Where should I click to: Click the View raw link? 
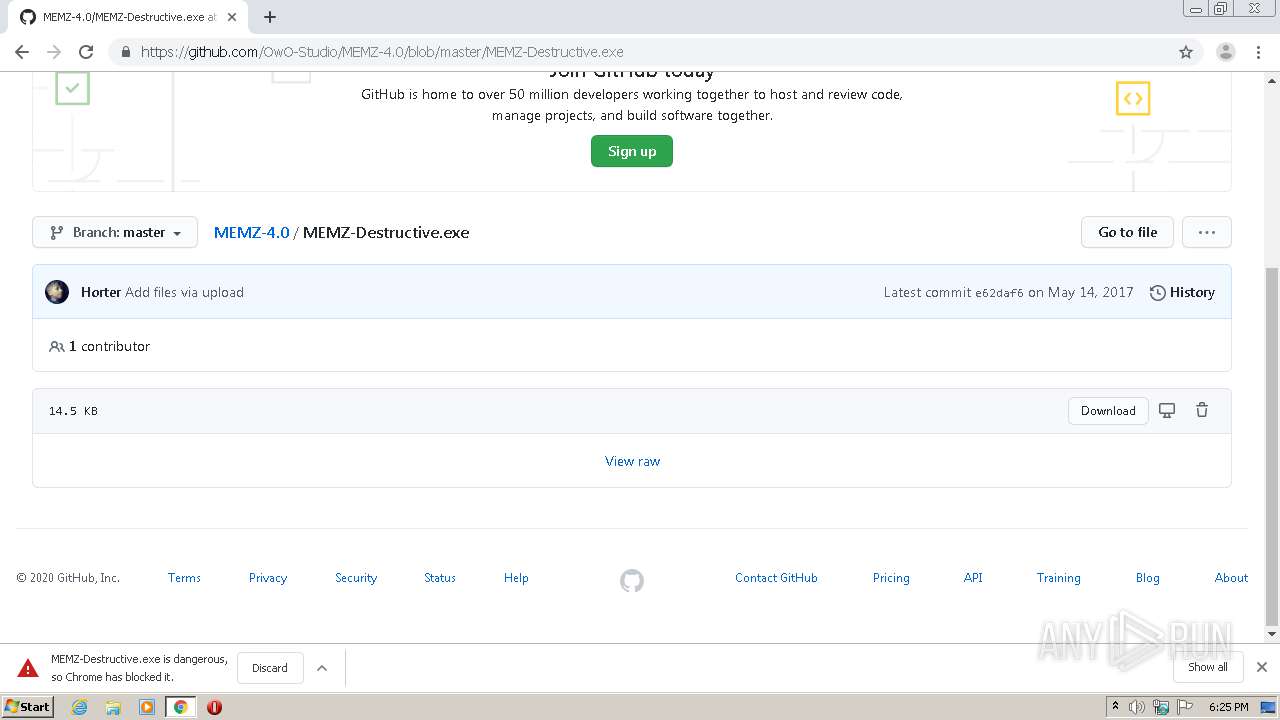(632, 461)
